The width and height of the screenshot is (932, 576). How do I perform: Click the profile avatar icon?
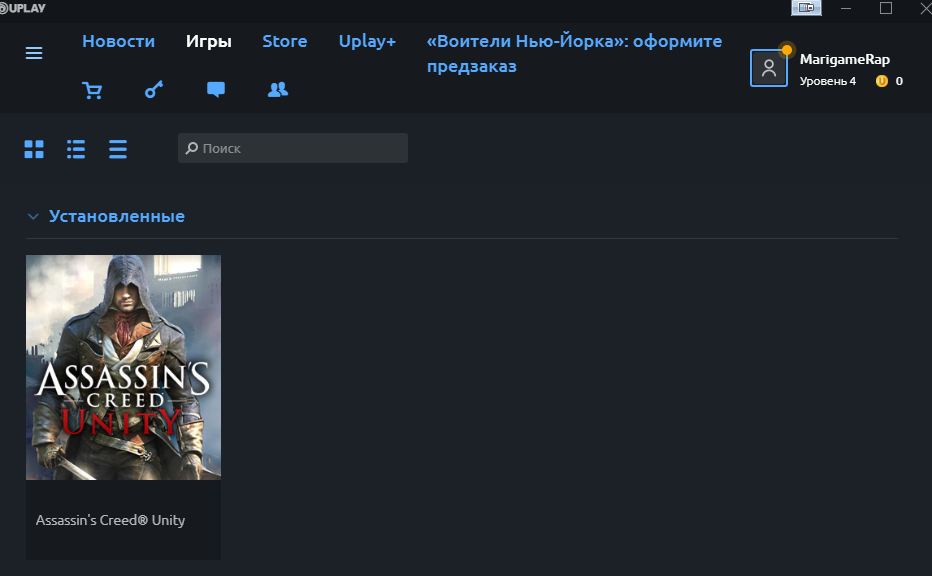click(x=769, y=68)
